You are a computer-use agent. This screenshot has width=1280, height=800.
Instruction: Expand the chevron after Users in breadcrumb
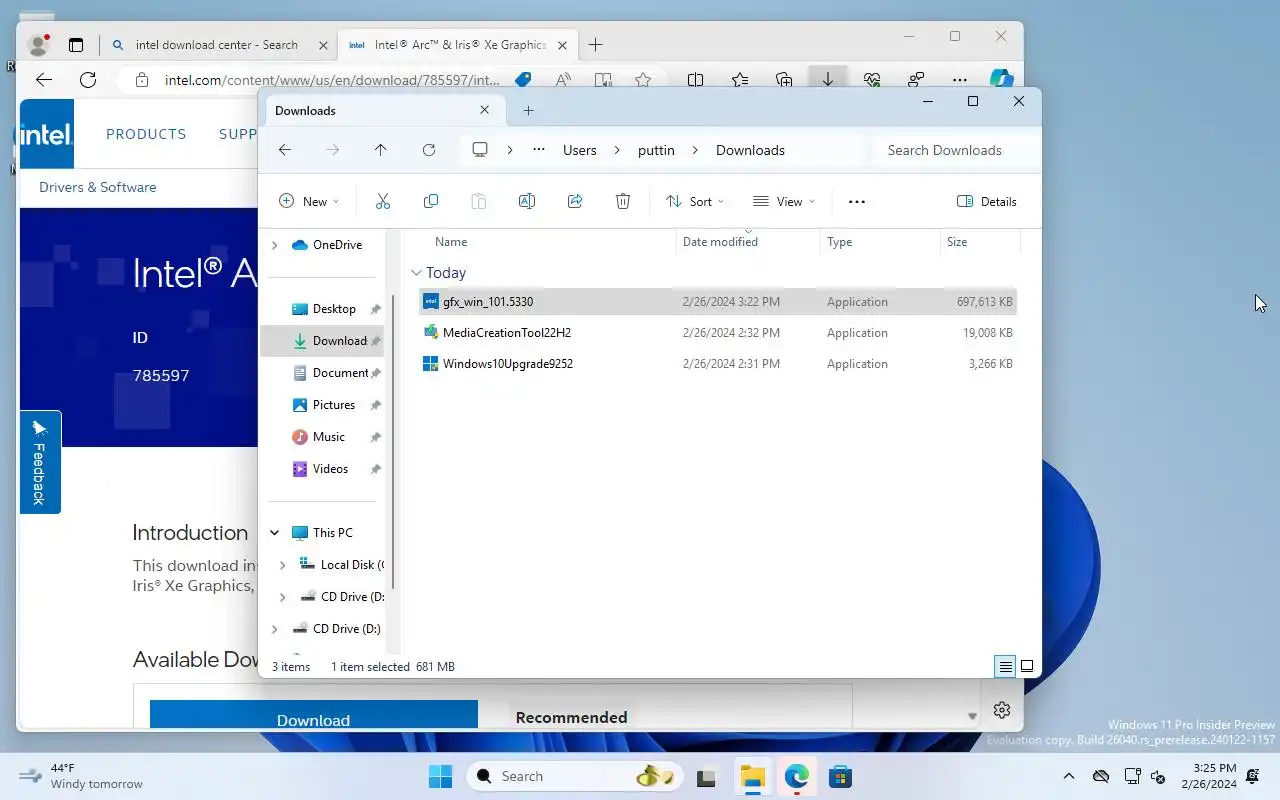pyautogui.click(x=618, y=150)
